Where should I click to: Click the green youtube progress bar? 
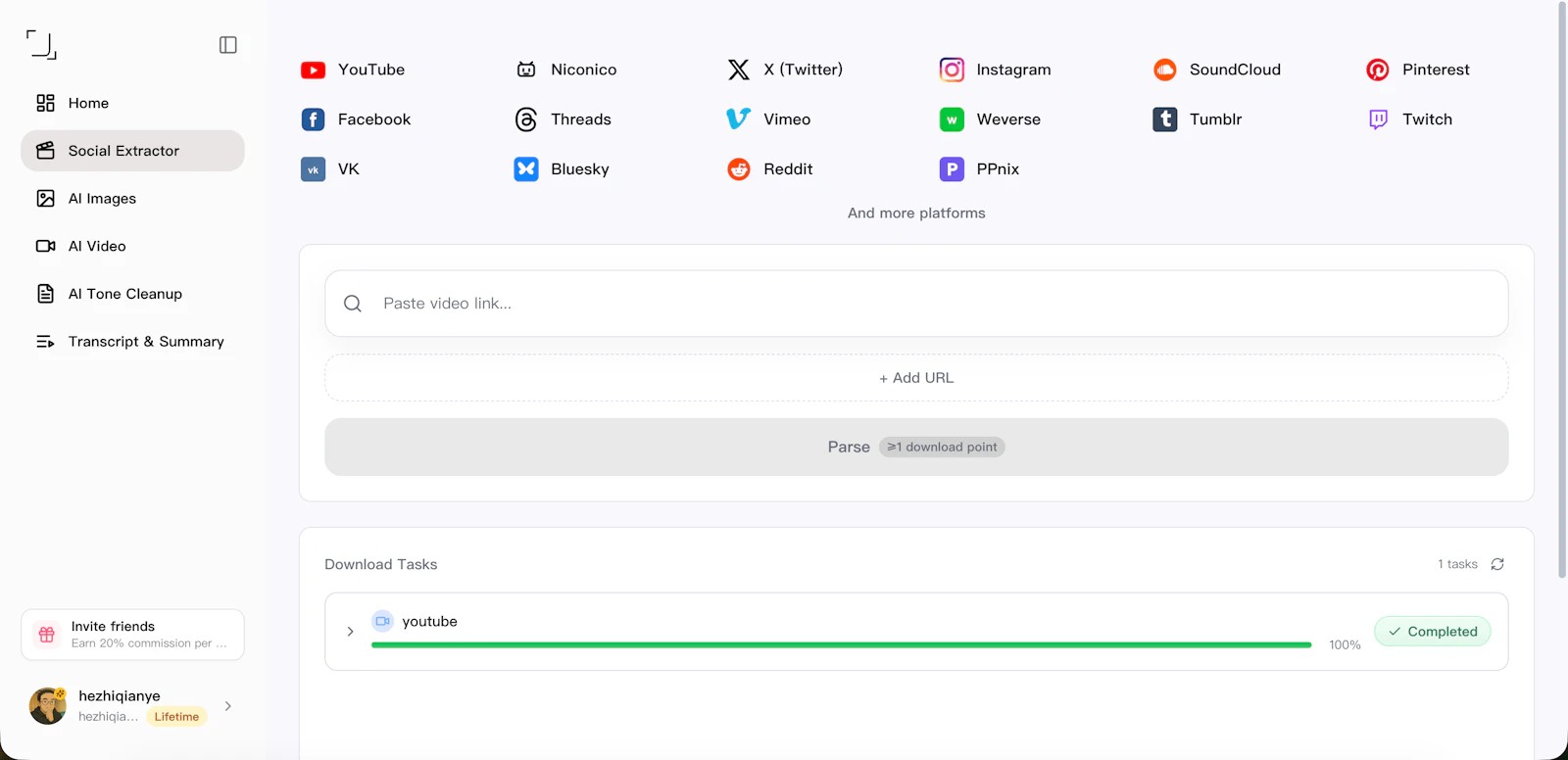tap(841, 645)
